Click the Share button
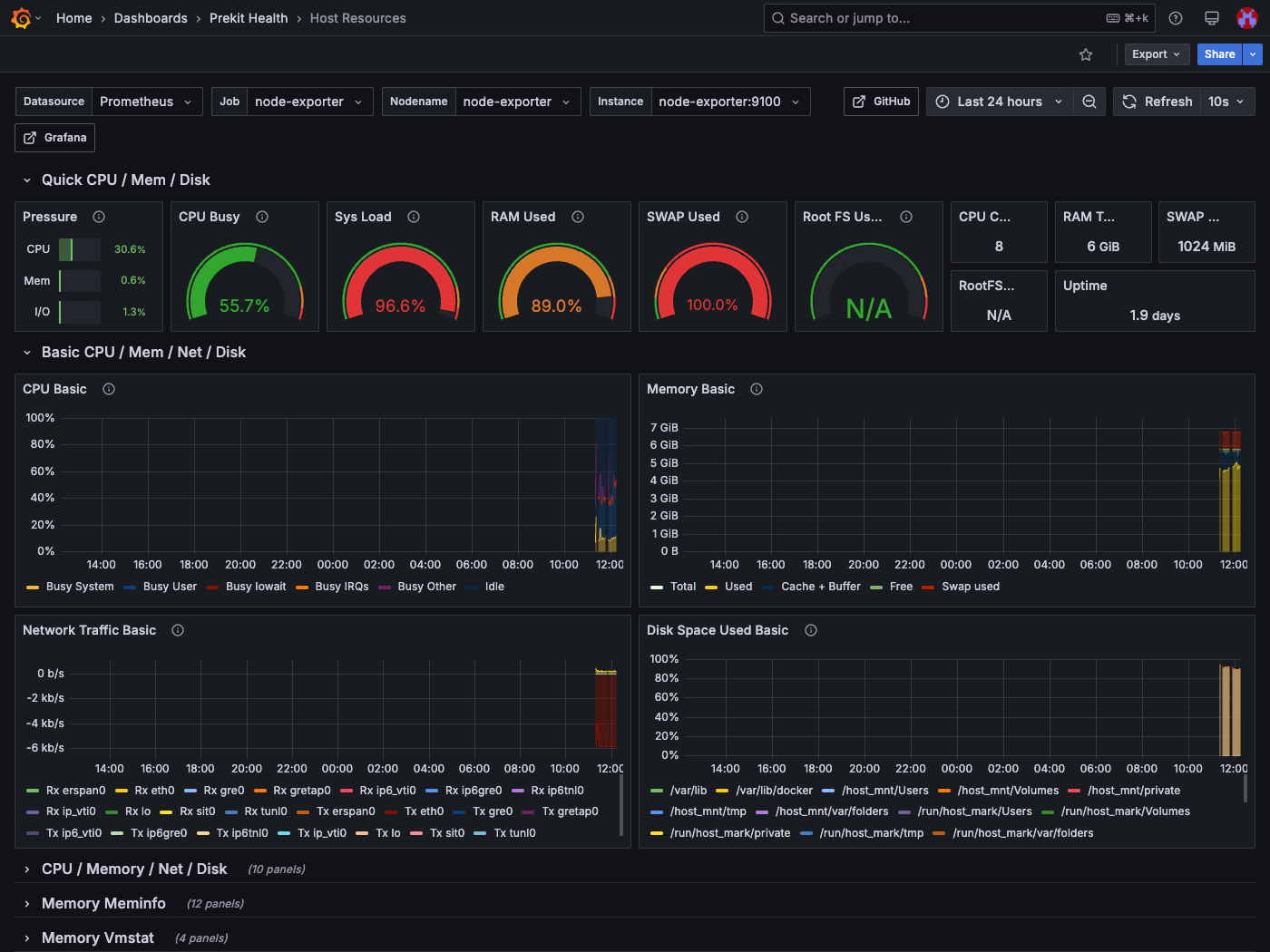Screen dimensions: 1270x952 (x=1219, y=54)
